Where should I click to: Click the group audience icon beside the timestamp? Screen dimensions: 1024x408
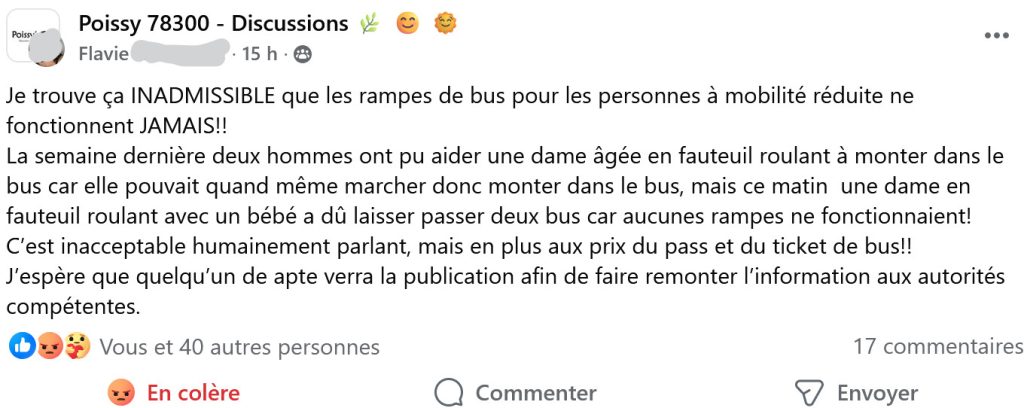[x=301, y=54]
